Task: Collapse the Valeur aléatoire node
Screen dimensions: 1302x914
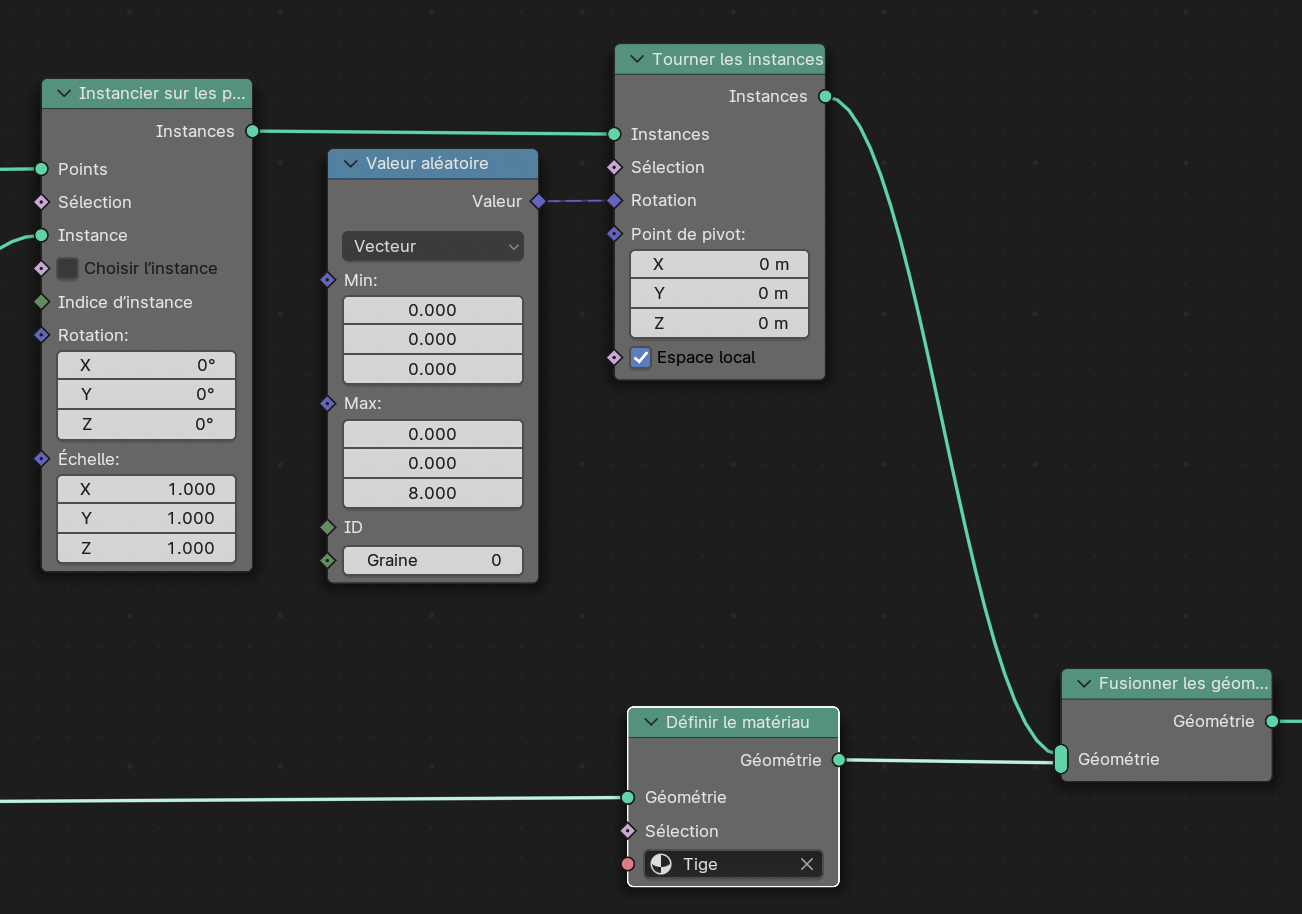Action: pos(350,164)
